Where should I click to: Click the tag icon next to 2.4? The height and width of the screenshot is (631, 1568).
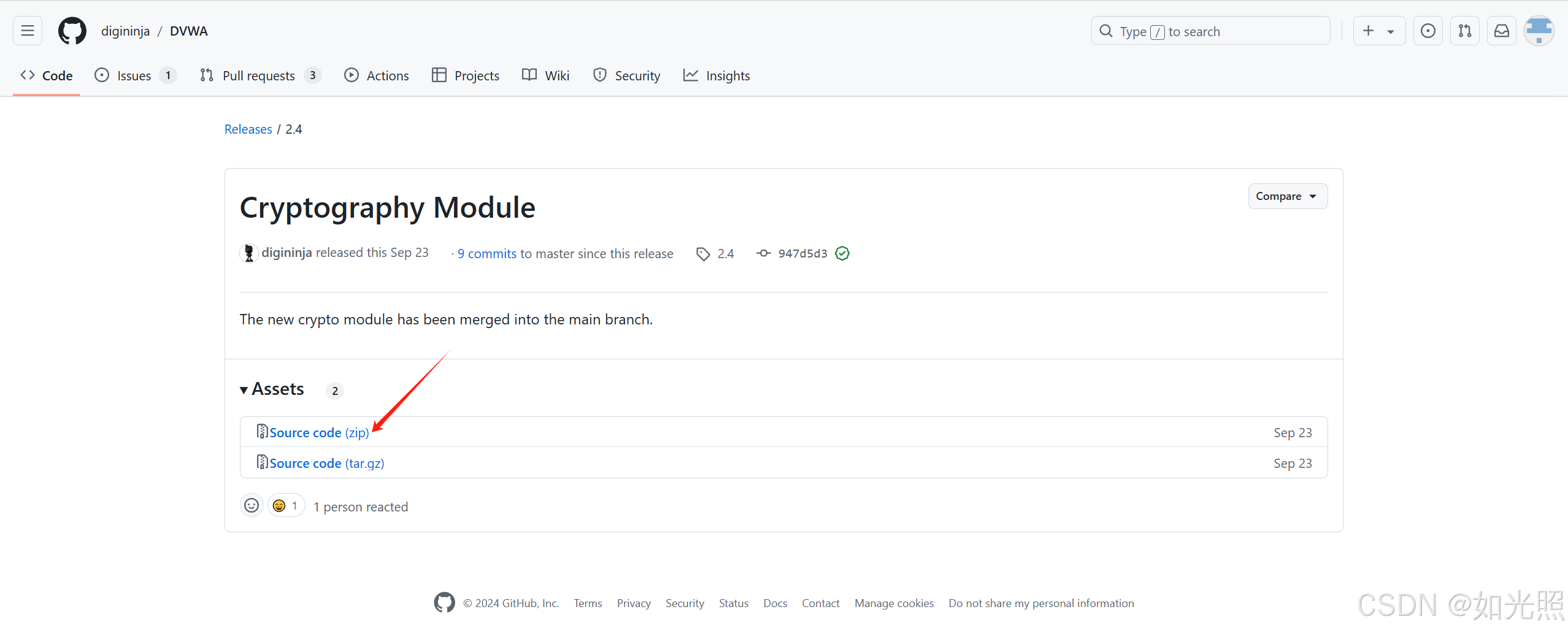click(x=703, y=254)
